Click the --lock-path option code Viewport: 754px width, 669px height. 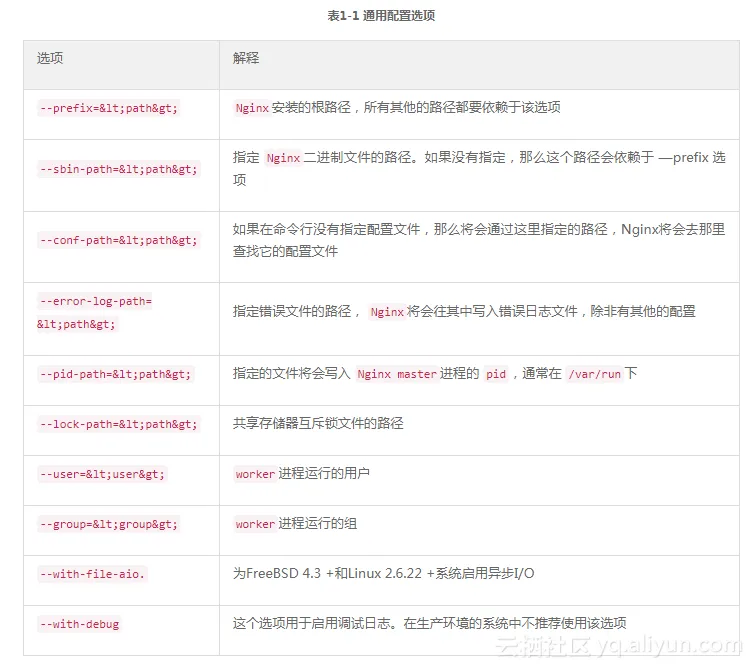point(119,424)
